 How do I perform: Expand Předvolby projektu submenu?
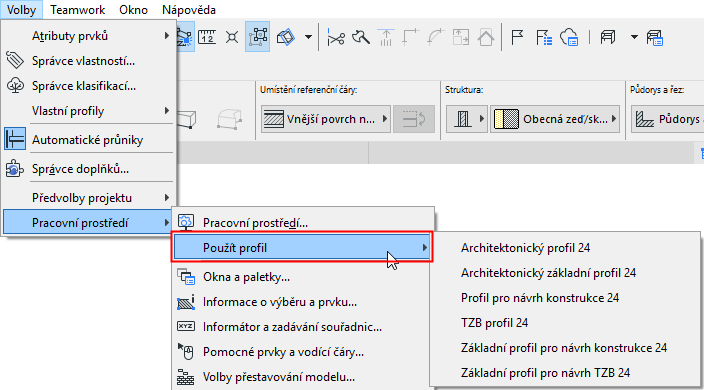[88, 197]
